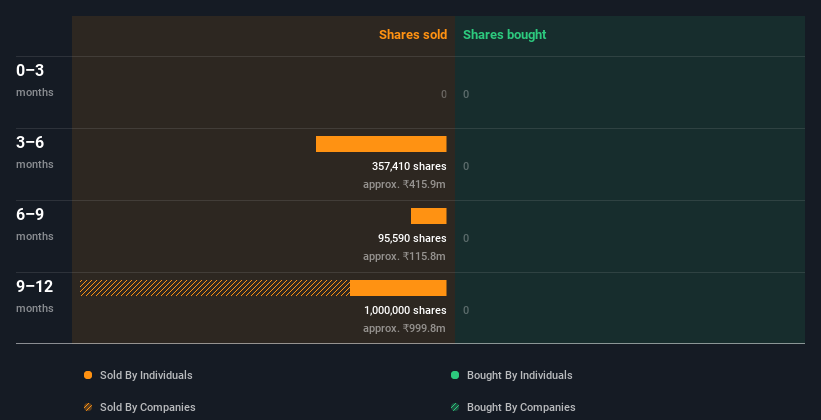Select the Shares sold column header
821x420 pixels.
pyautogui.click(x=413, y=35)
